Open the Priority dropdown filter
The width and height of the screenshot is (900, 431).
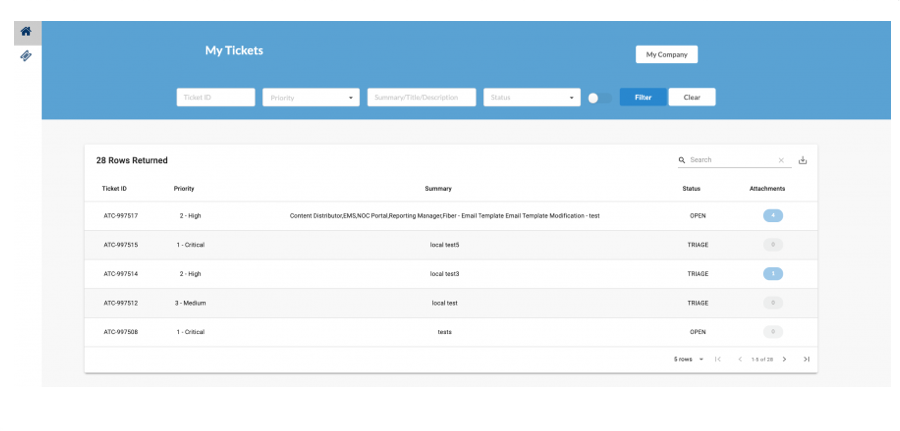(x=310, y=98)
